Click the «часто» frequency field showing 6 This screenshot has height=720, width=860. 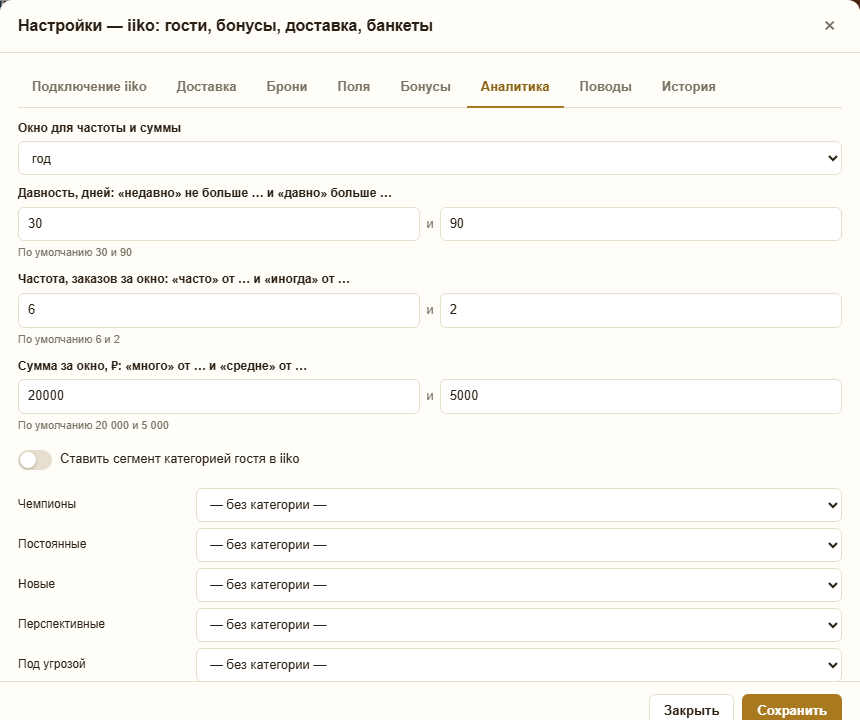pyautogui.click(x=219, y=310)
